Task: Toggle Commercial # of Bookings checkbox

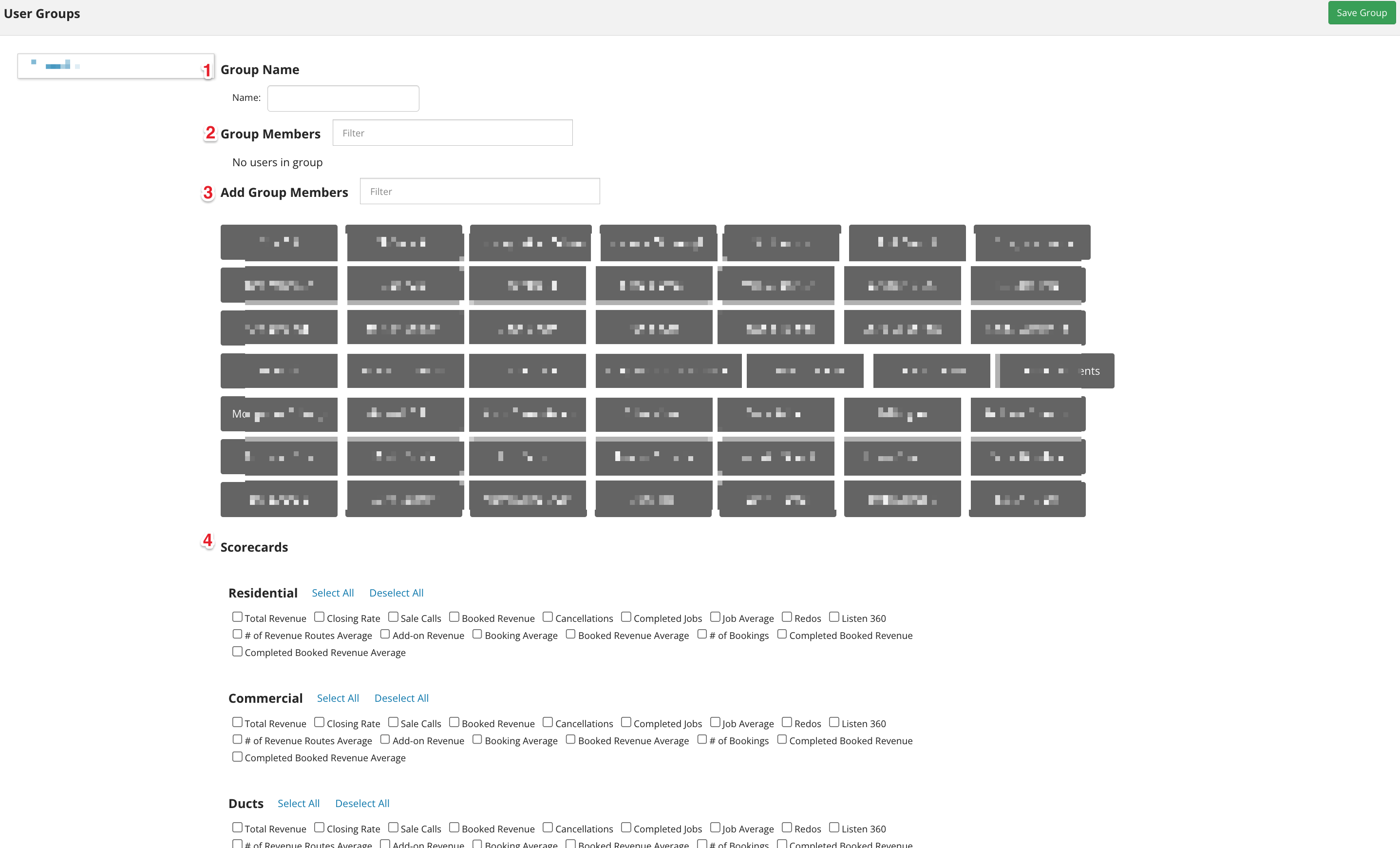Action: point(702,739)
